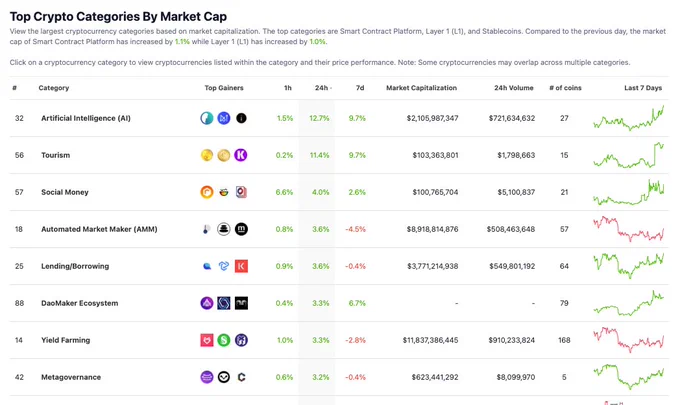Click first top gainer icon in AI row
The width and height of the screenshot is (680, 405).
click(x=207, y=118)
